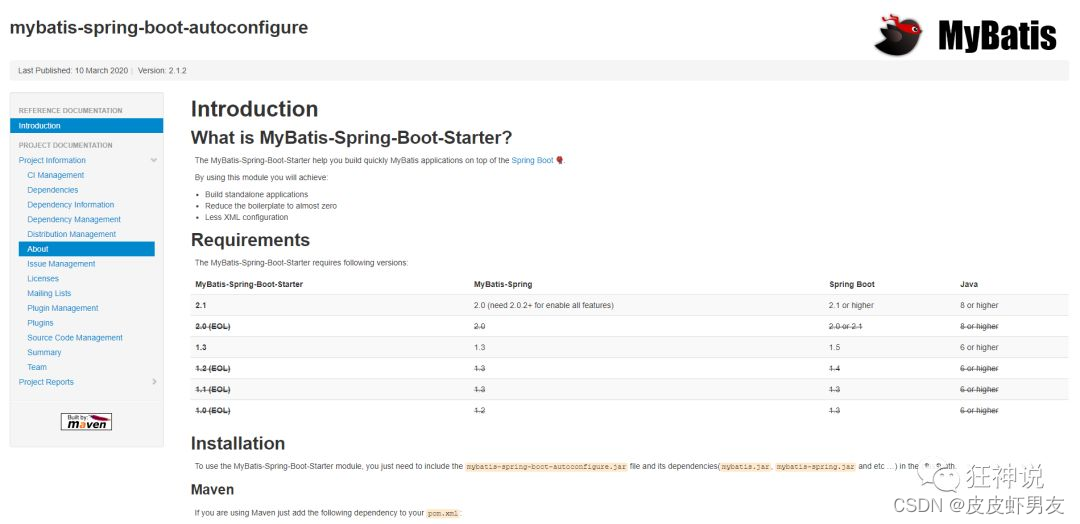View the Distribution Management page

point(72,234)
